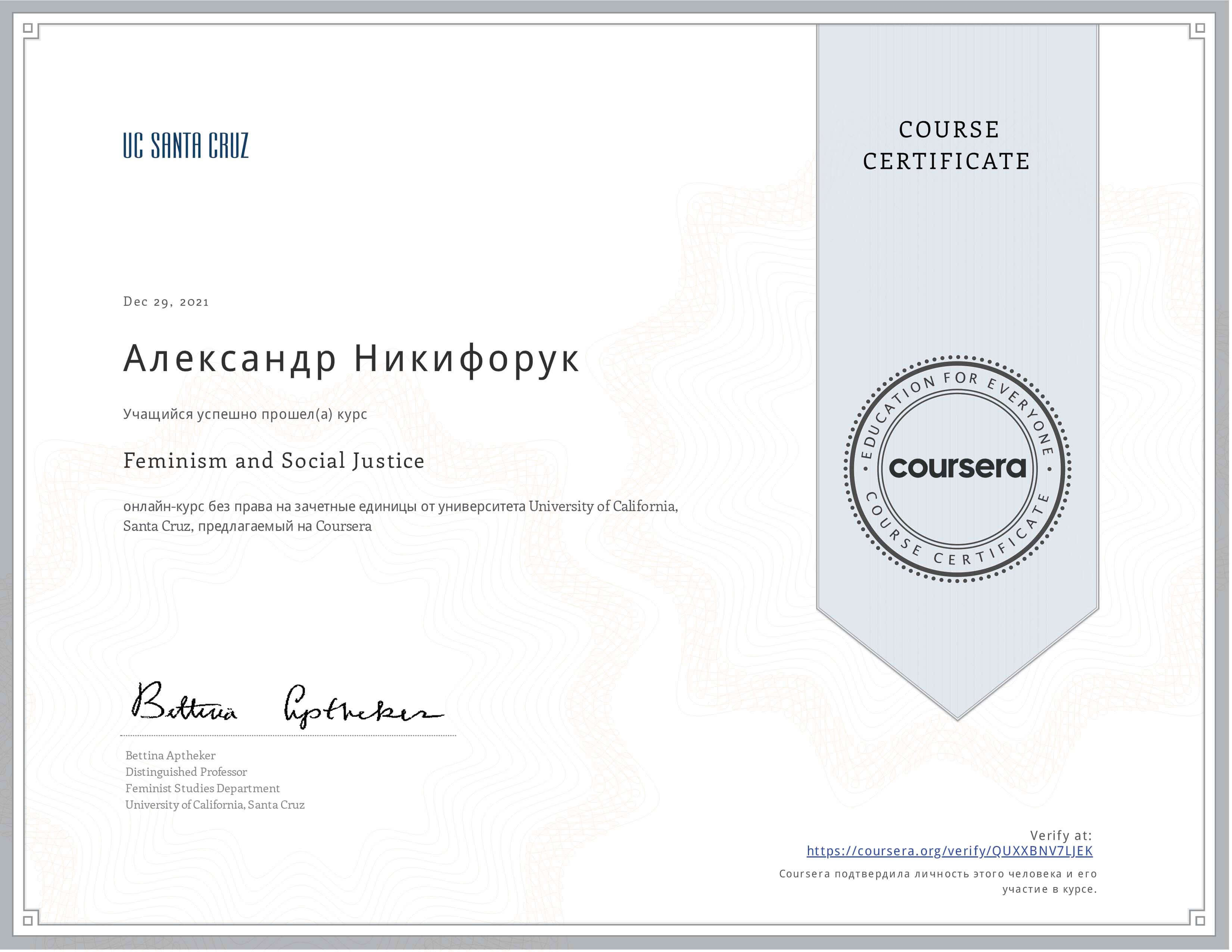Click the Feminist Studies Department line

(202, 788)
